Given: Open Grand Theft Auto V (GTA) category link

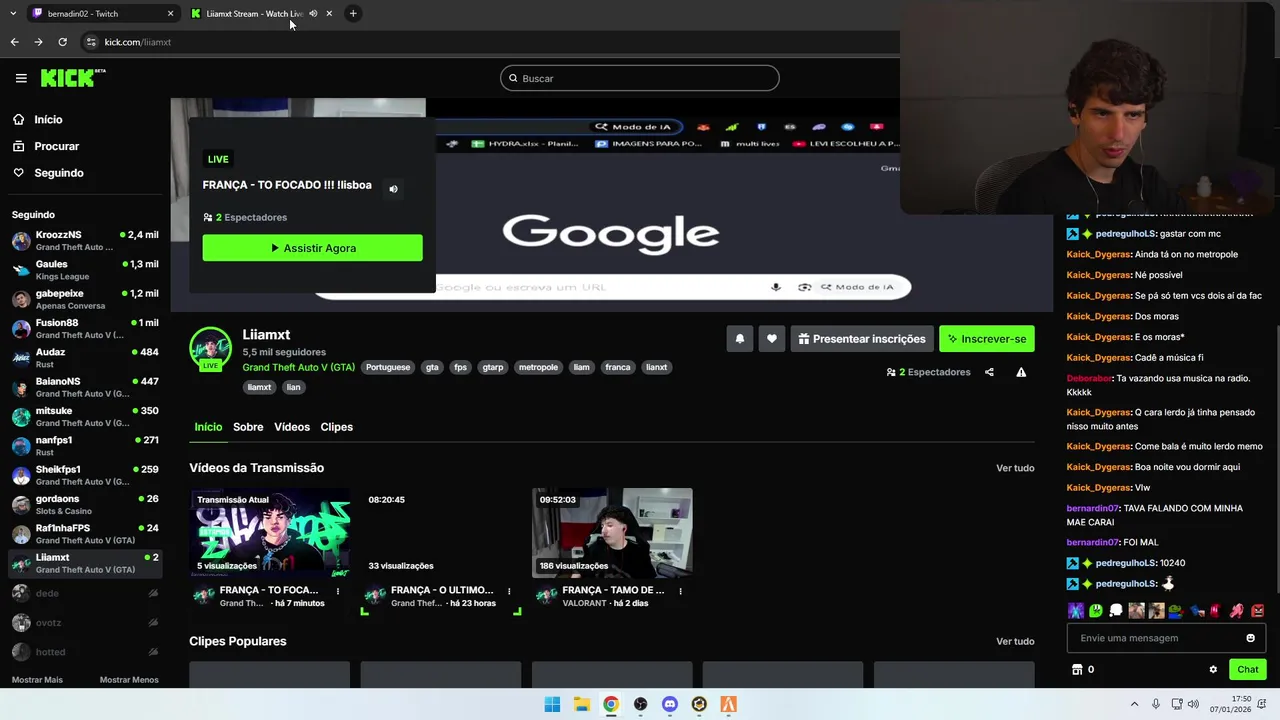Looking at the screenshot, I should pyautogui.click(x=298, y=367).
